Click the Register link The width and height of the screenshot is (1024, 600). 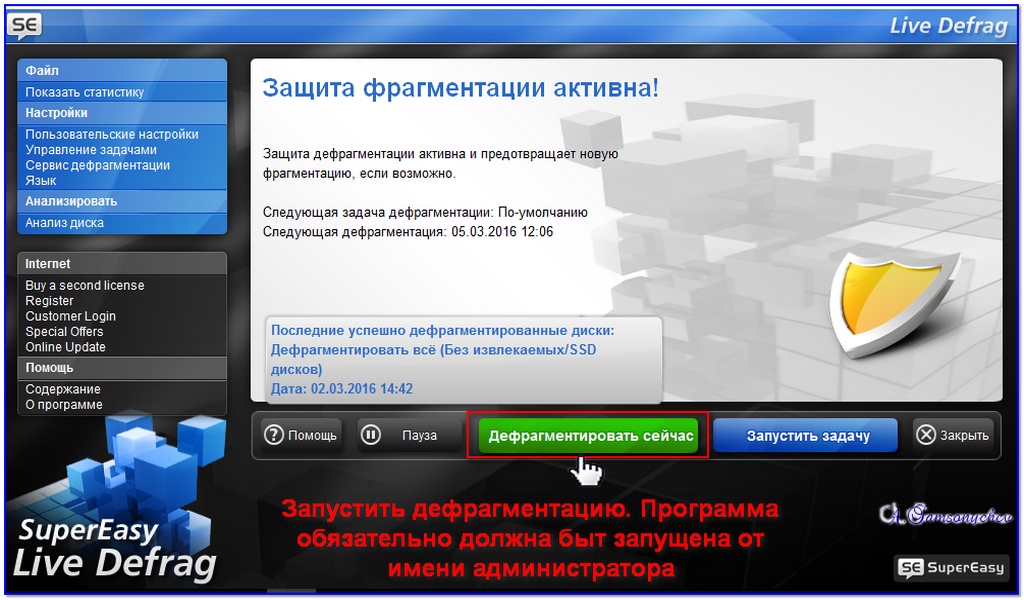[49, 301]
